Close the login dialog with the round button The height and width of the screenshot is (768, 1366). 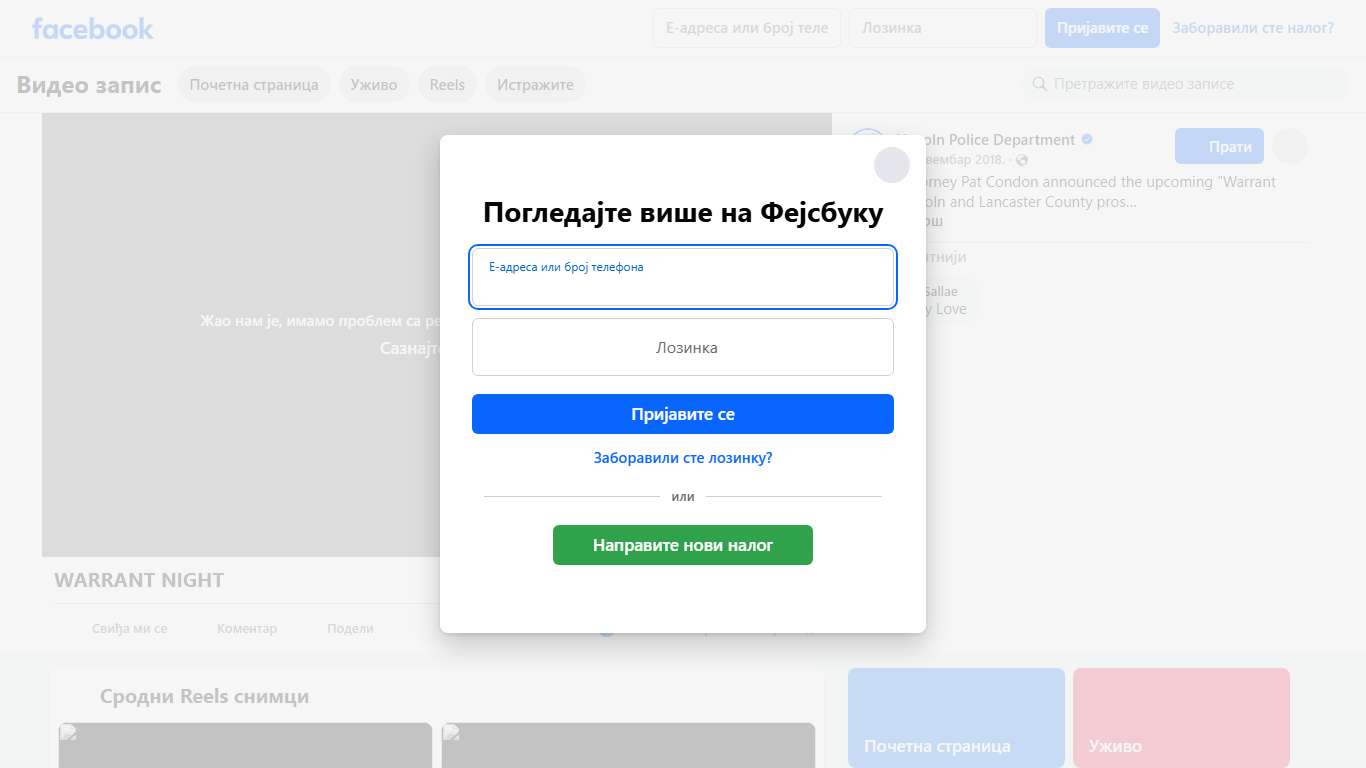[x=891, y=165]
